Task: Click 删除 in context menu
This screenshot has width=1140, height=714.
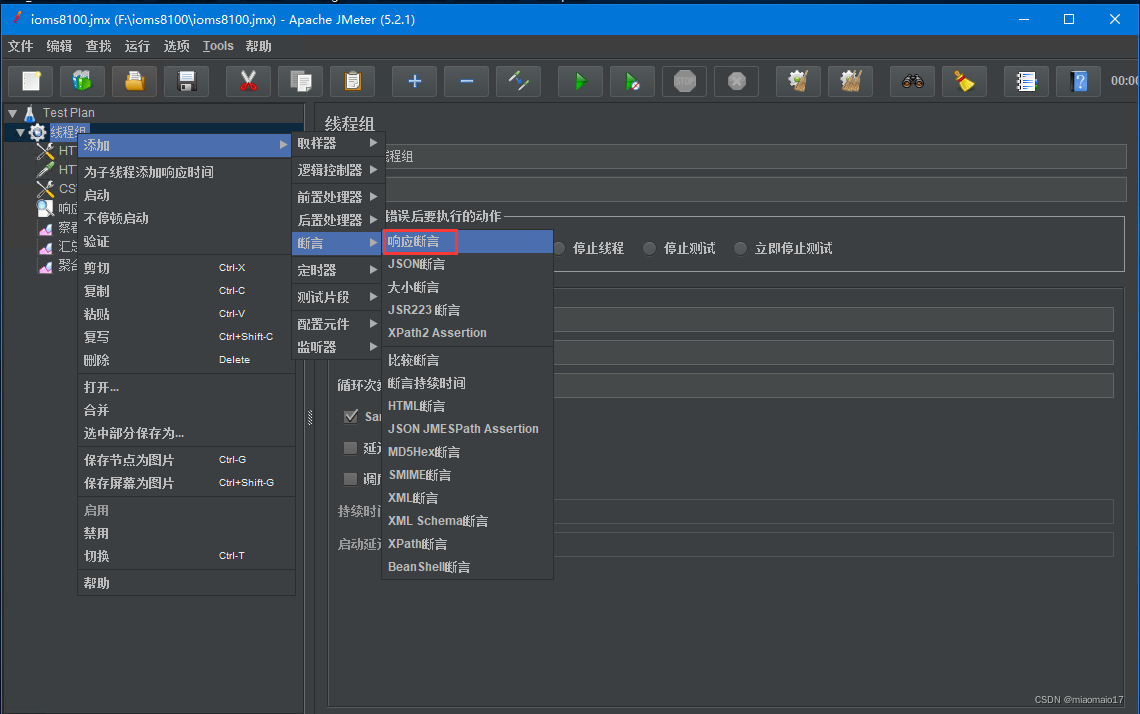Action: [x=185, y=360]
